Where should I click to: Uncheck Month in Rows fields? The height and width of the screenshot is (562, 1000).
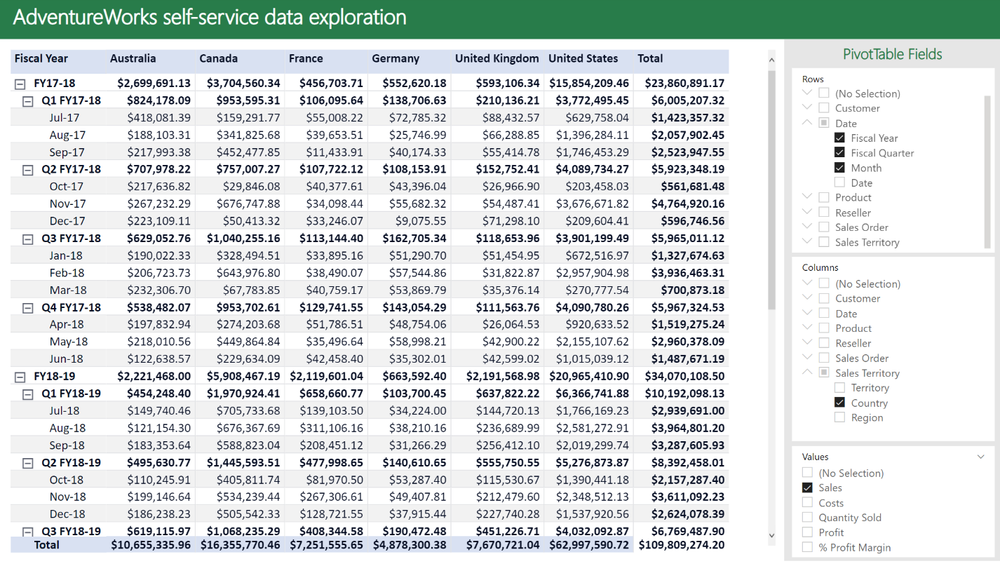(x=839, y=168)
